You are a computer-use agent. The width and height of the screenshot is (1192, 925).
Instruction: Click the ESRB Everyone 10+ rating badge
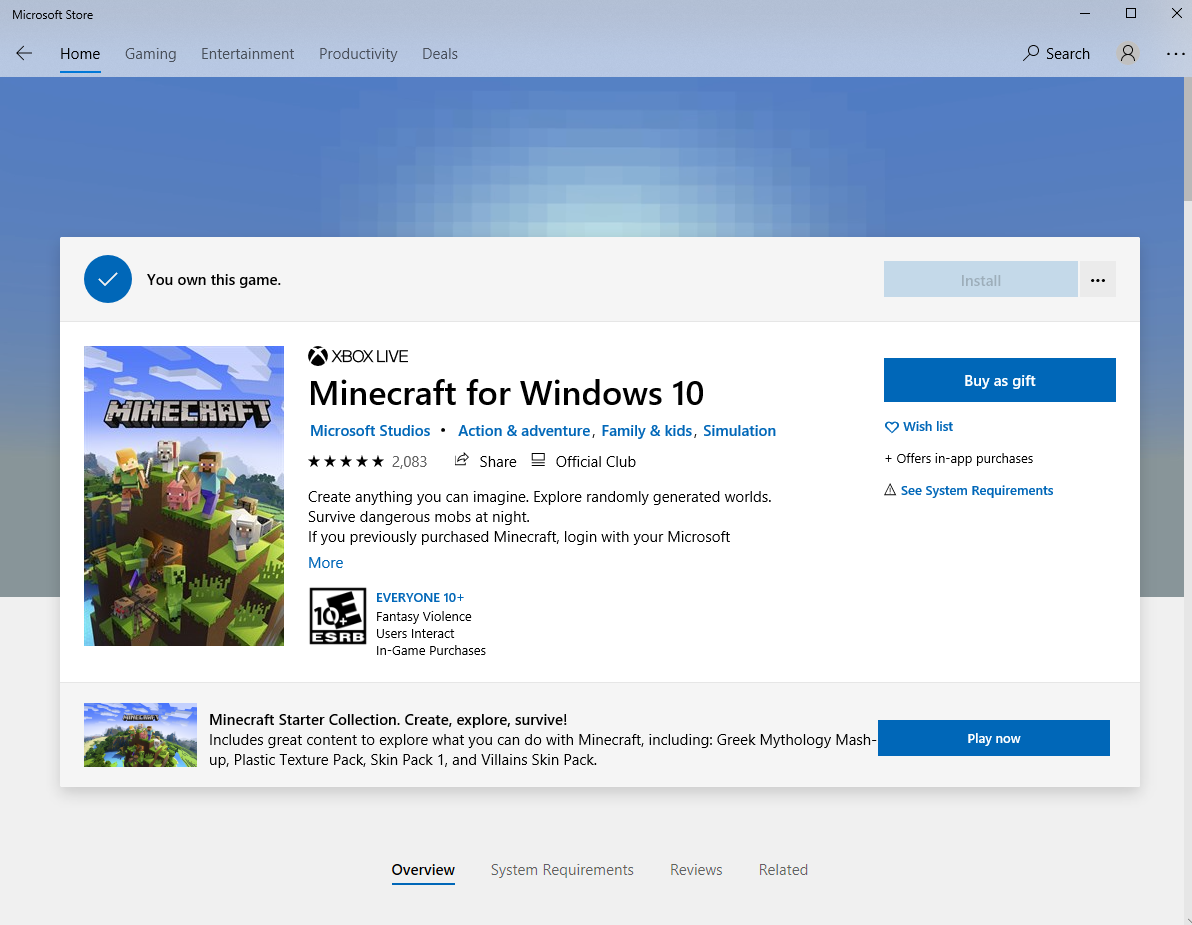pos(338,616)
